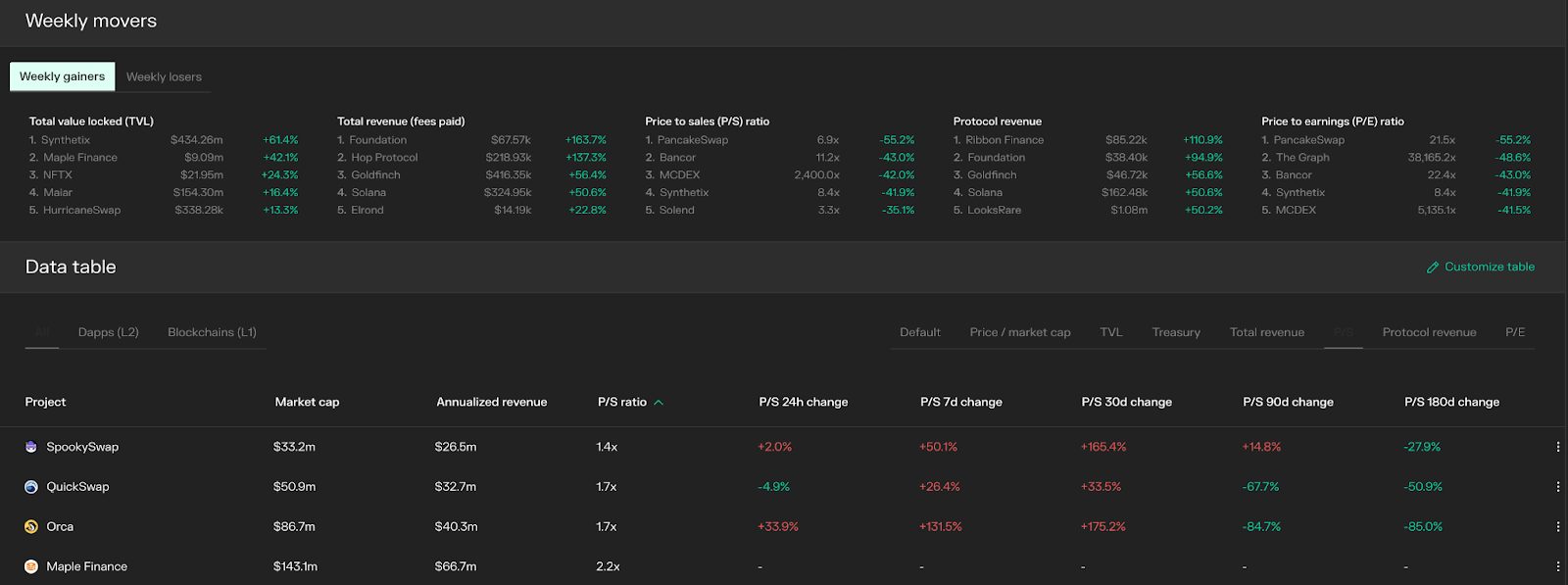Viewport: 1568px width, 585px height.
Task: Click Maple Finance's 2.2x P/S ratio
Action: [608, 566]
